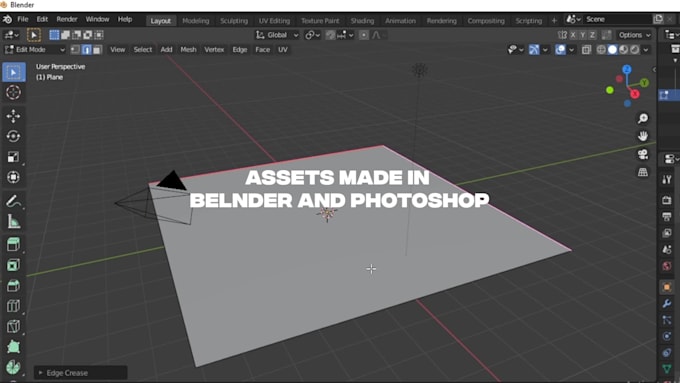
Task: Select the Select Box tool
Action: click(x=13, y=72)
